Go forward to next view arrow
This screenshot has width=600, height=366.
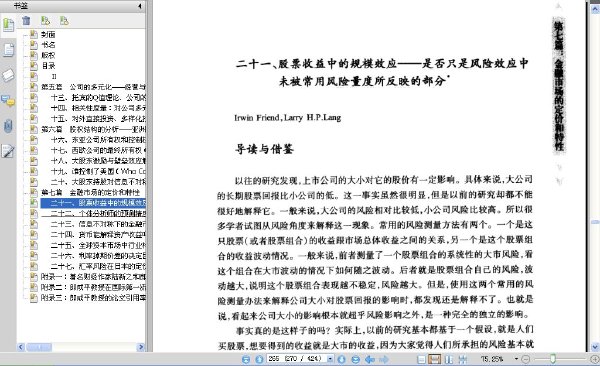pos(383,359)
